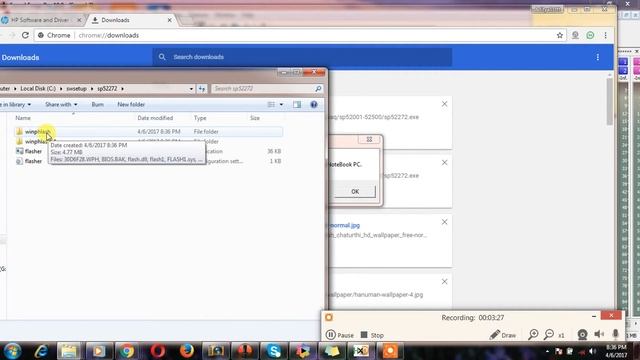Expand the view options dropdown arrow
This screenshot has height=360, width=640.
pyautogui.click(x=281, y=104)
